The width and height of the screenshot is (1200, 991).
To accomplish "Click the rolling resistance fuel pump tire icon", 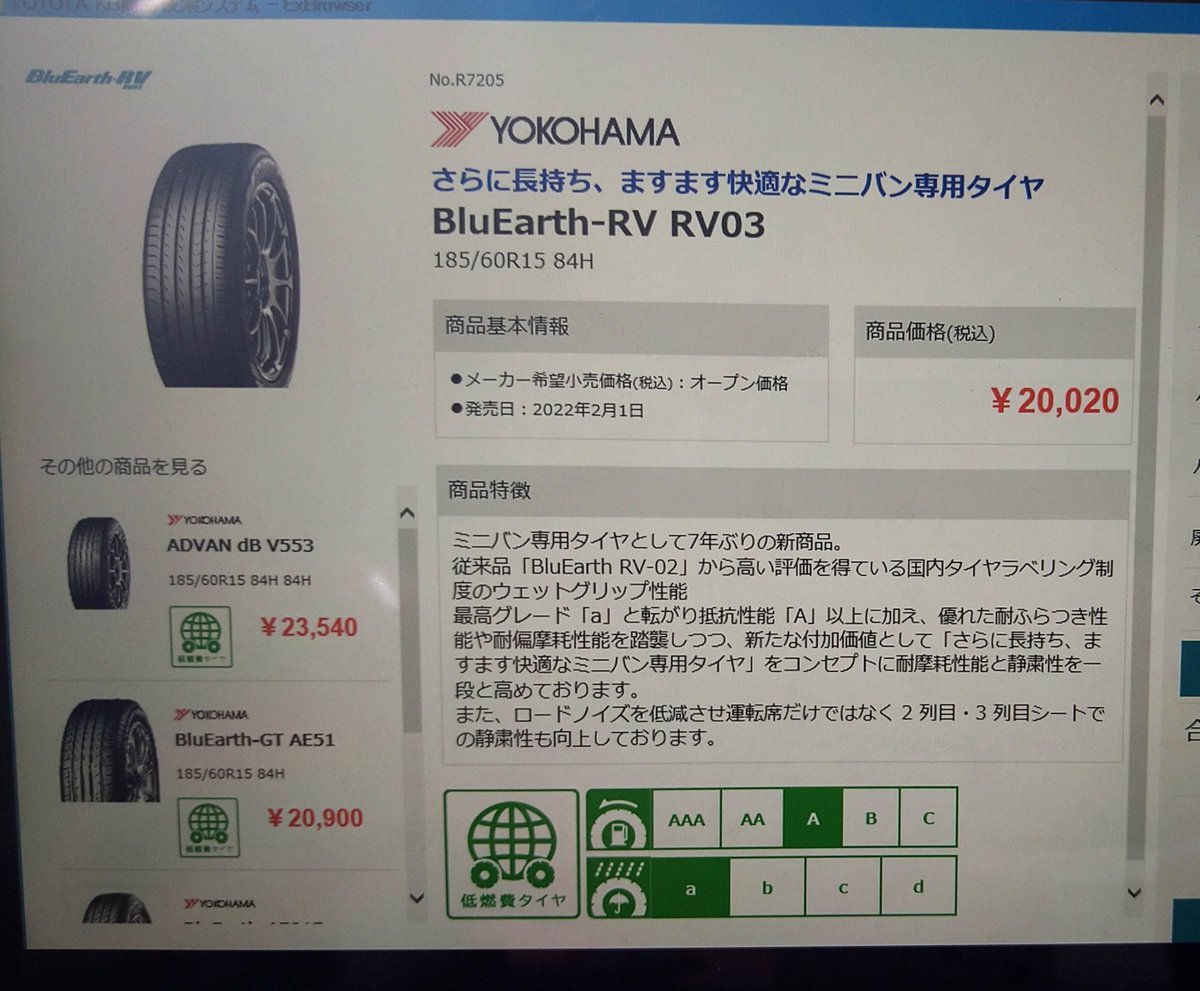I will 618,820.
